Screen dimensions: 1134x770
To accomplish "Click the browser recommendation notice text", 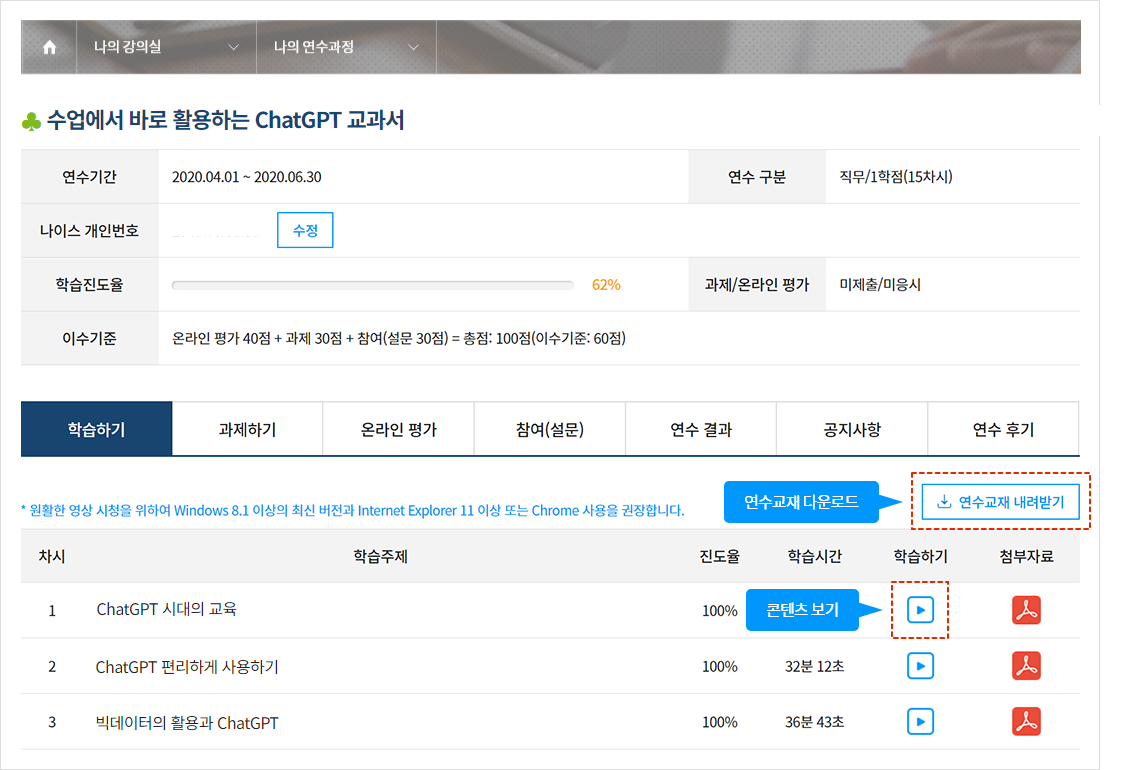I will [353, 510].
